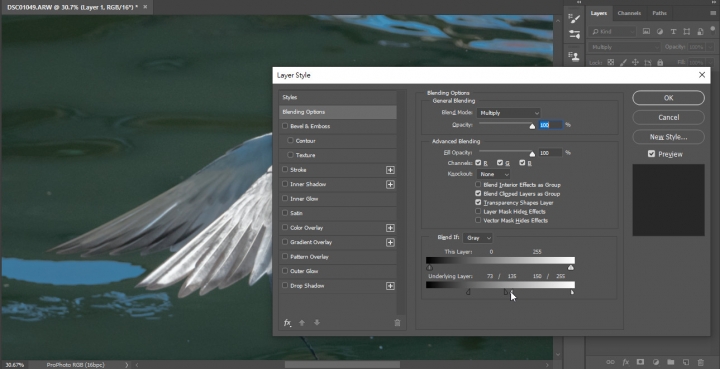This screenshot has height=369, width=720.
Task: Create new fill or adjustment layer icon
Action: [x=656, y=362]
